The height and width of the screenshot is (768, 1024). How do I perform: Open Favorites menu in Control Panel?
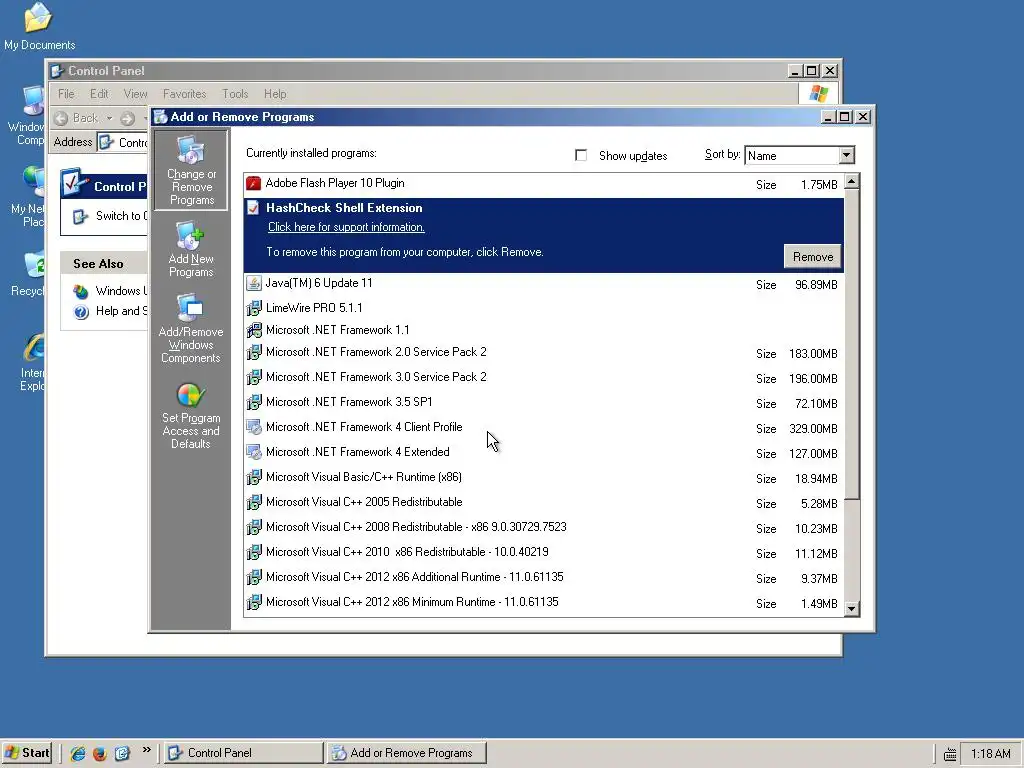[184, 94]
